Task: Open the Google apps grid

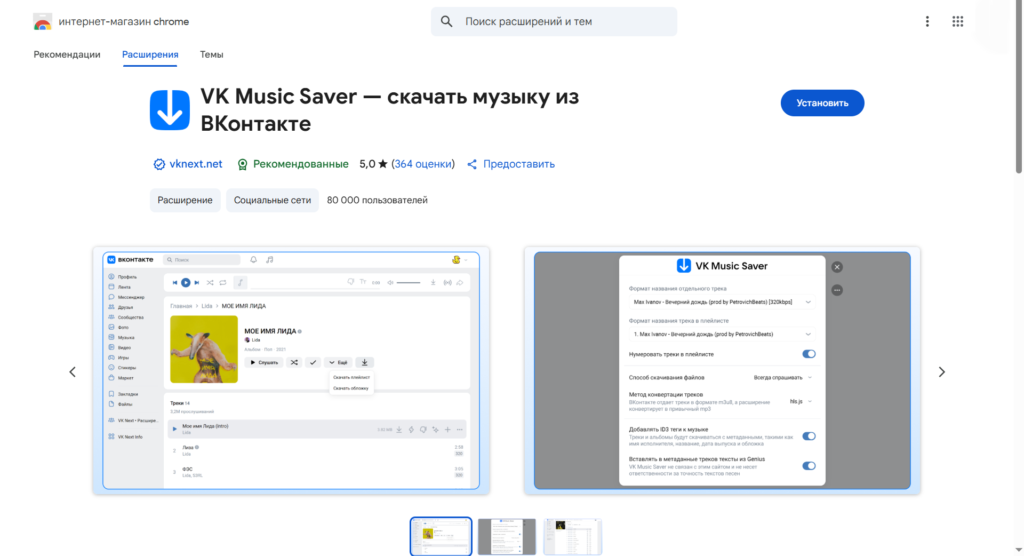Action: point(957,22)
